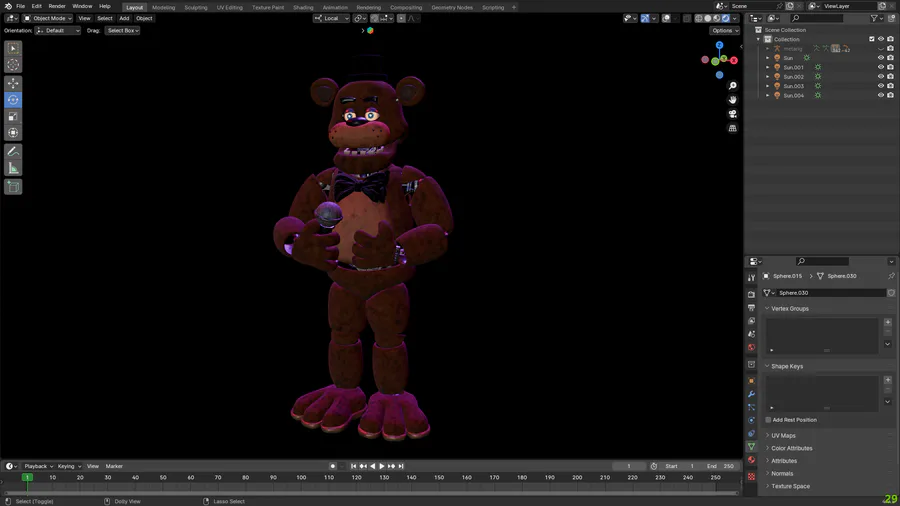Switch perspective/orthographic grid icon
900x506 pixels.
pos(732,129)
